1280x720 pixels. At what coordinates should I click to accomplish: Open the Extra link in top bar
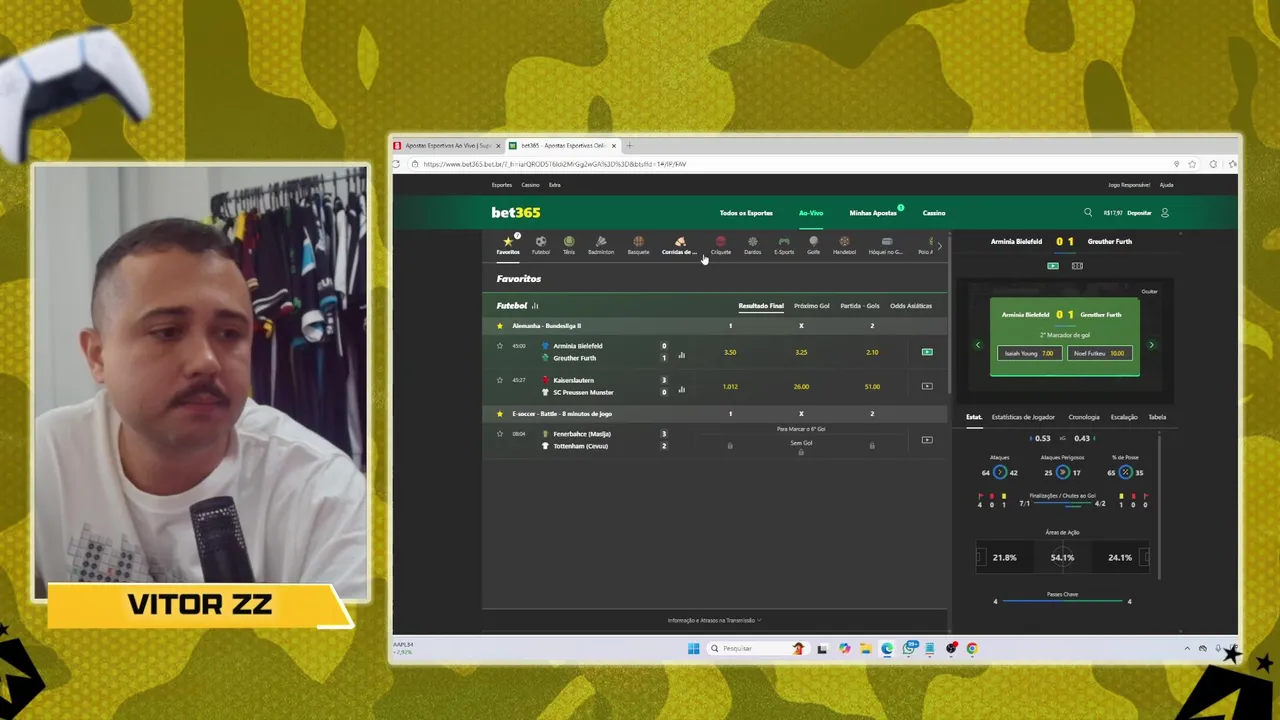tap(554, 185)
